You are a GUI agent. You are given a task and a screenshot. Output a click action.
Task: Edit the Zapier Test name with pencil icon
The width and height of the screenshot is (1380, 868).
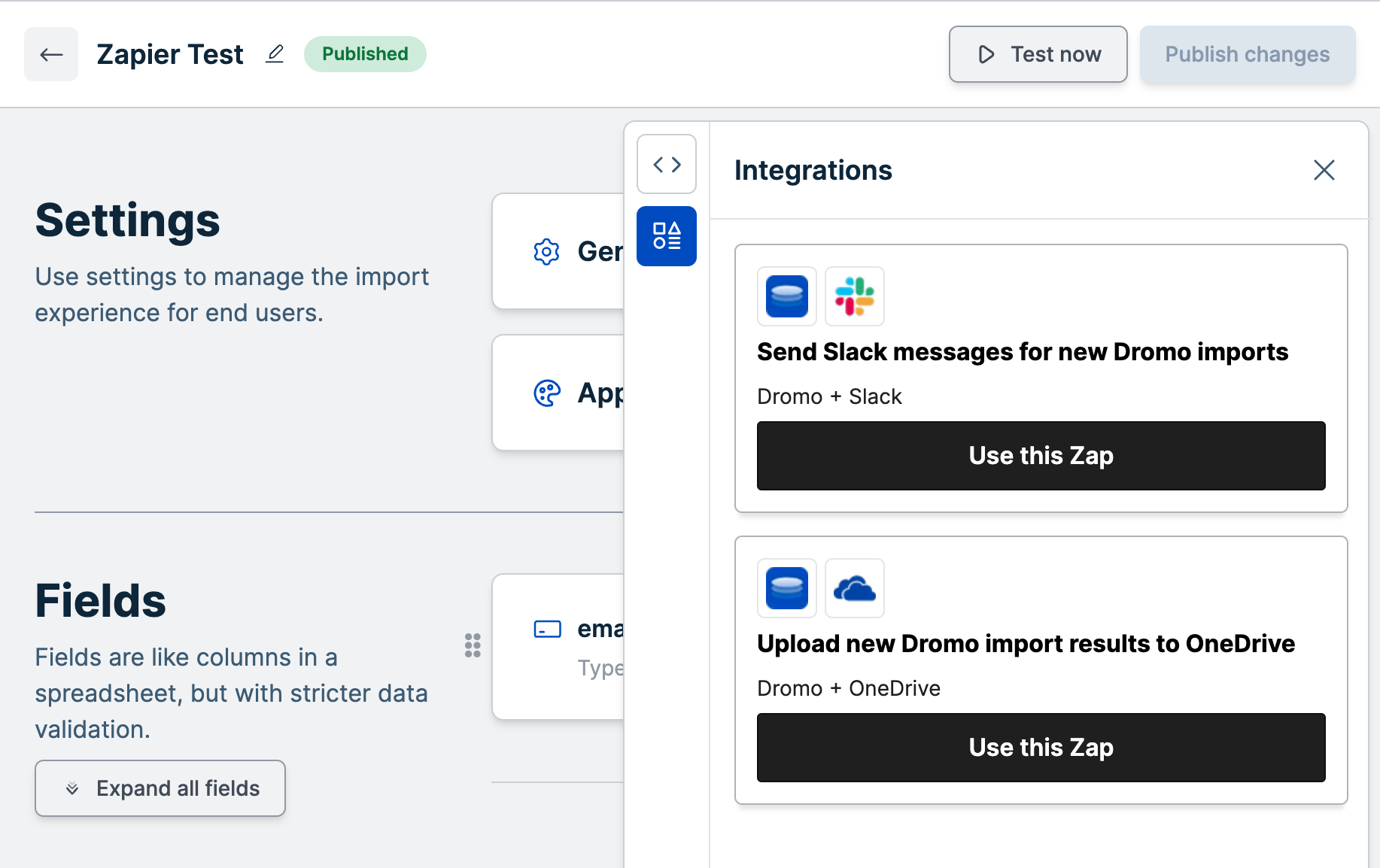275,54
